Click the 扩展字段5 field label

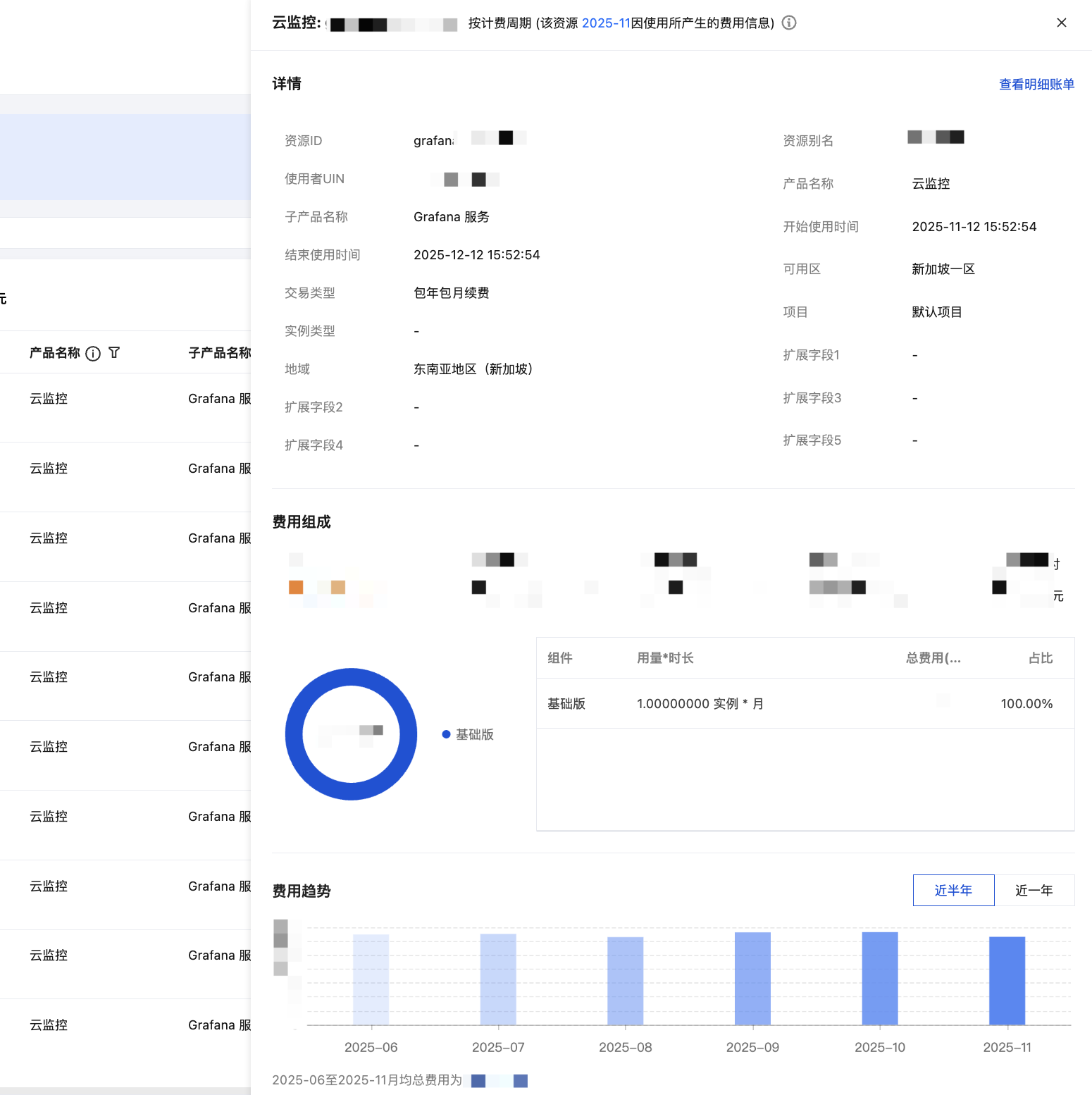pos(812,440)
